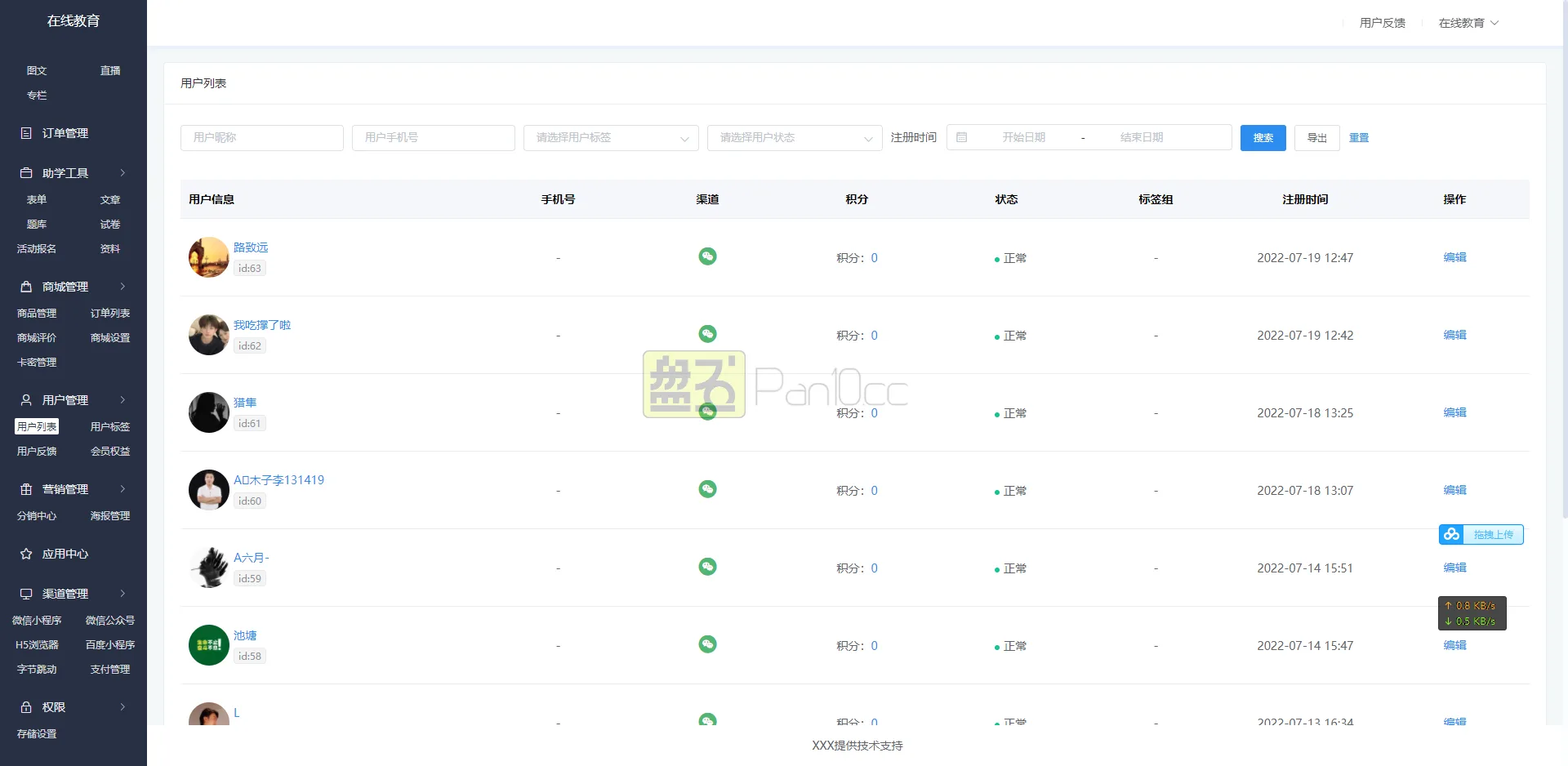This screenshot has height=766, width=1568.
Task: Click WeChat channel icon for 池塘
Action: 707,644
